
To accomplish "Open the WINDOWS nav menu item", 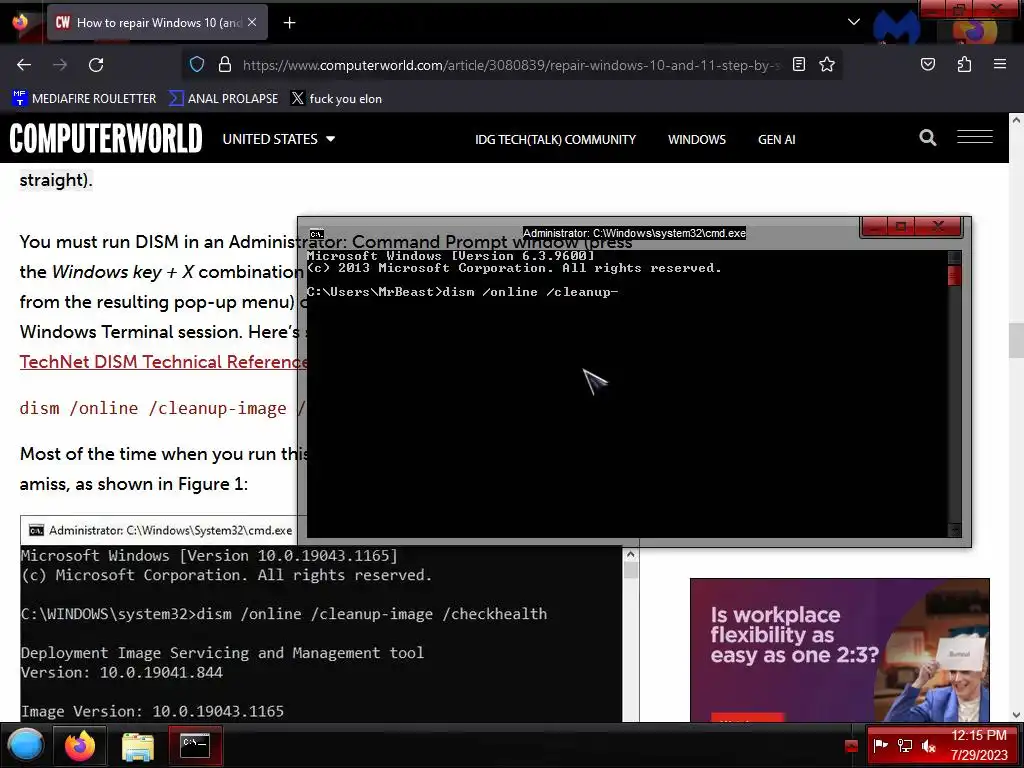I will [x=697, y=140].
